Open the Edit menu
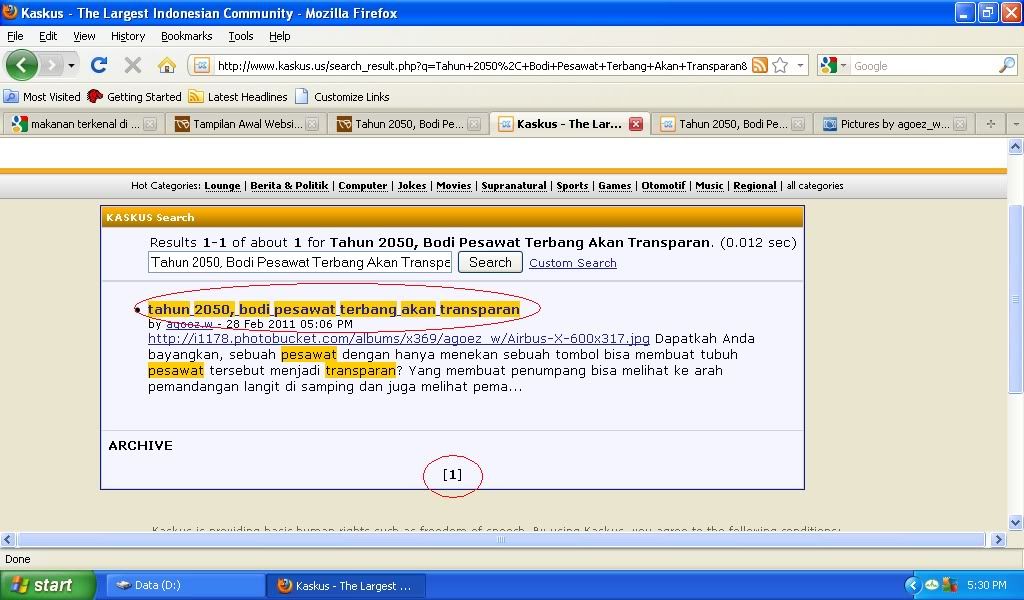The width and height of the screenshot is (1024, 600). coord(48,36)
